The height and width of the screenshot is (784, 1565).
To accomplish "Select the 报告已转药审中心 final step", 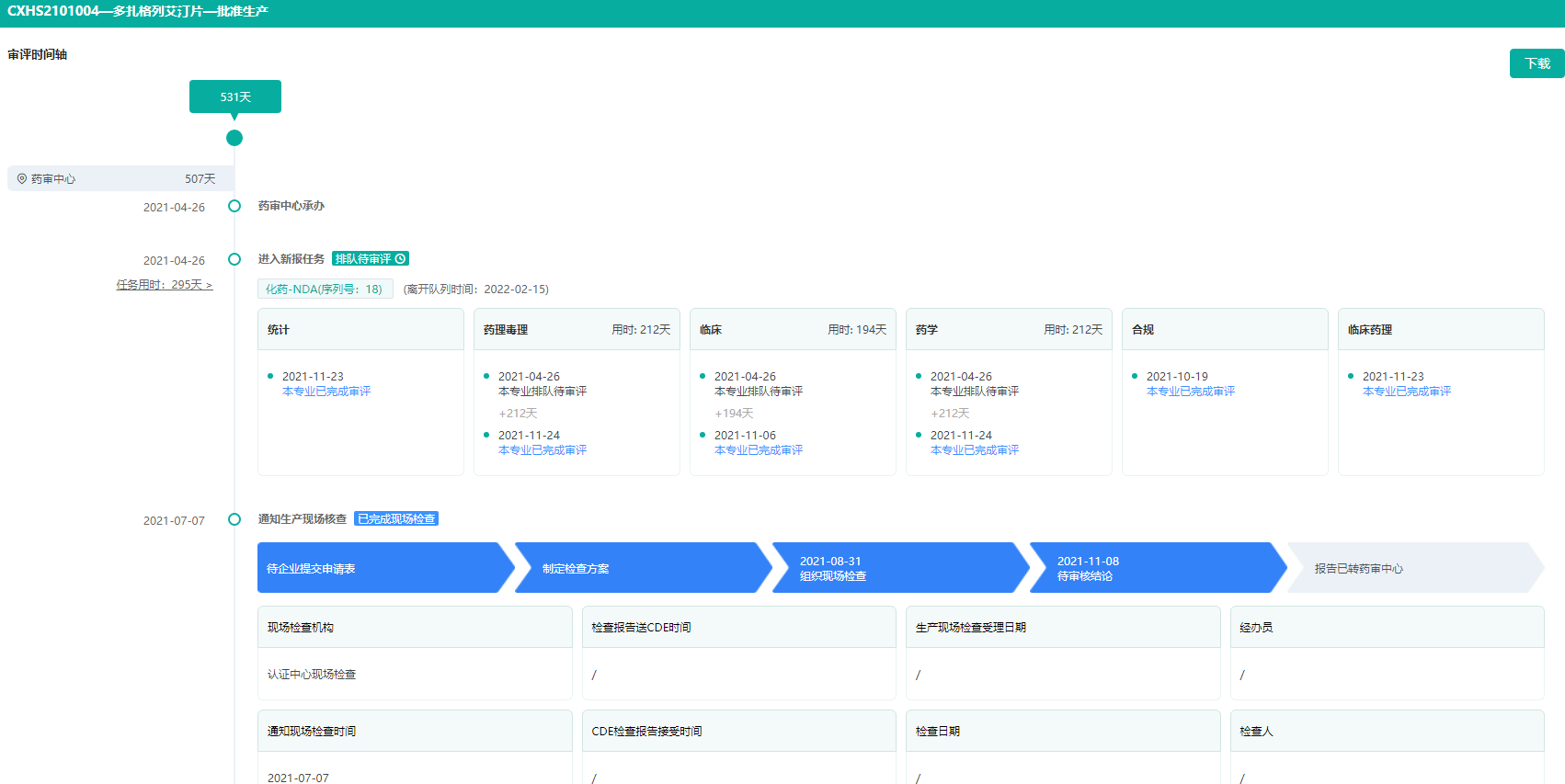I will [1407, 568].
